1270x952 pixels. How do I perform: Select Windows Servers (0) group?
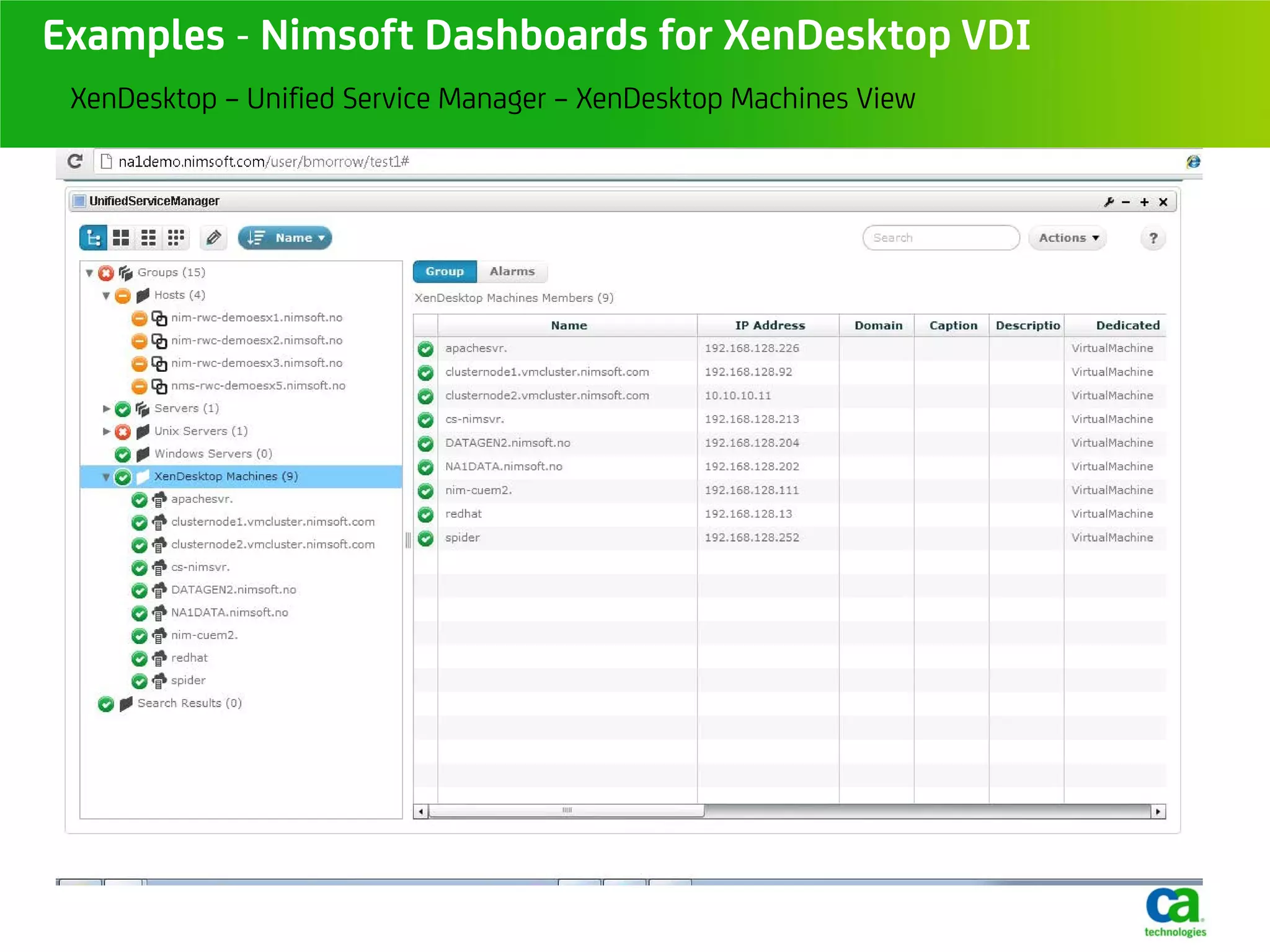[x=213, y=454]
